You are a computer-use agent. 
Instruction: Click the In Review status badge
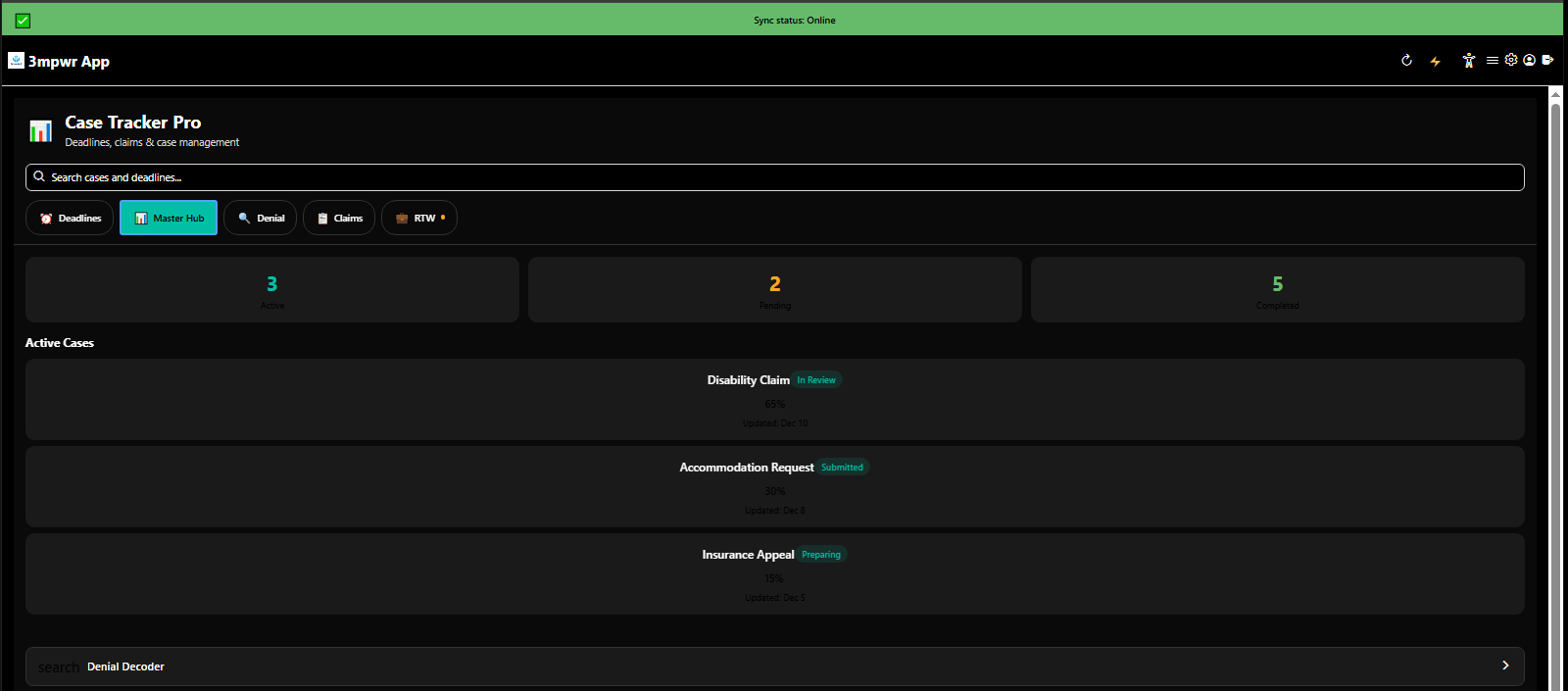pyautogui.click(x=816, y=380)
